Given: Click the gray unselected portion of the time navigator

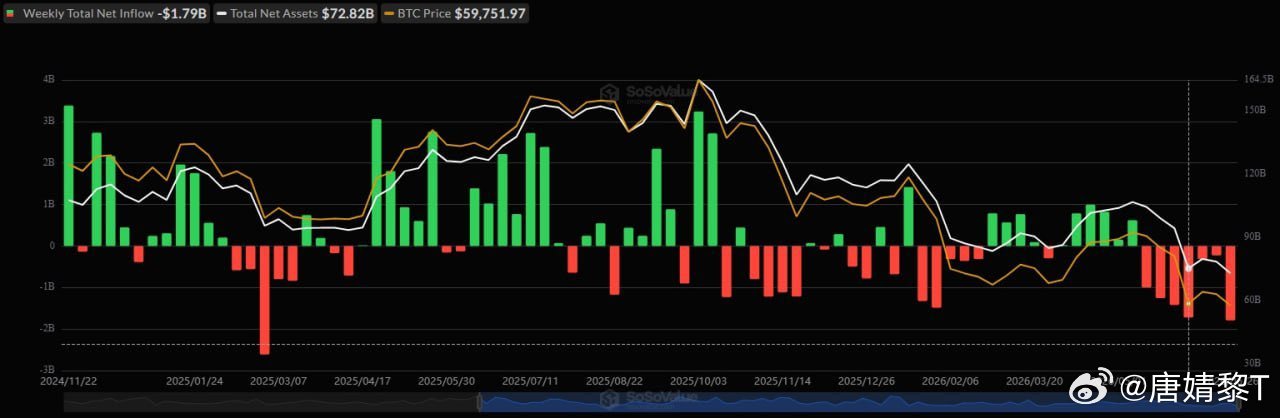Looking at the screenshot, I should (270, 401).
